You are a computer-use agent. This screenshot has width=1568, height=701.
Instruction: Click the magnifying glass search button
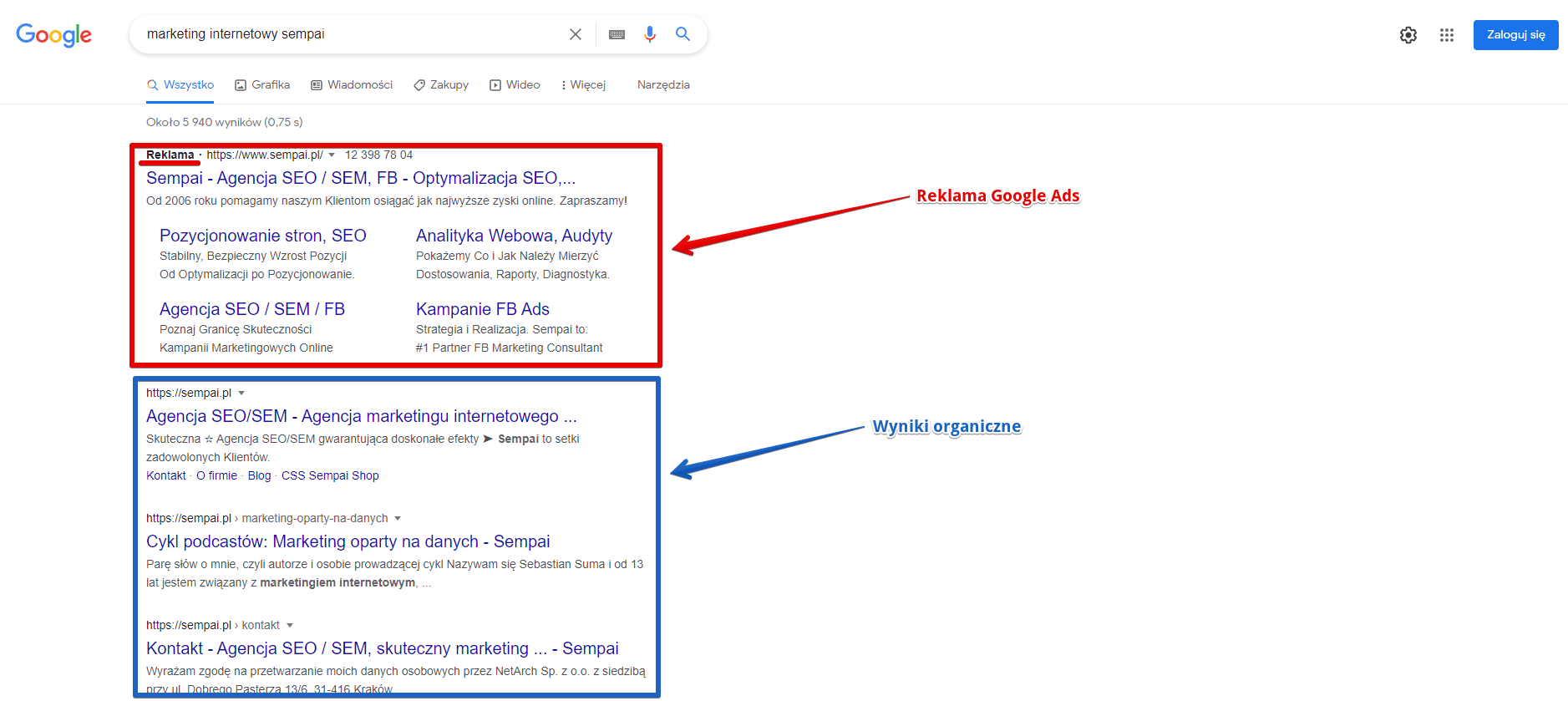(683, 34)
